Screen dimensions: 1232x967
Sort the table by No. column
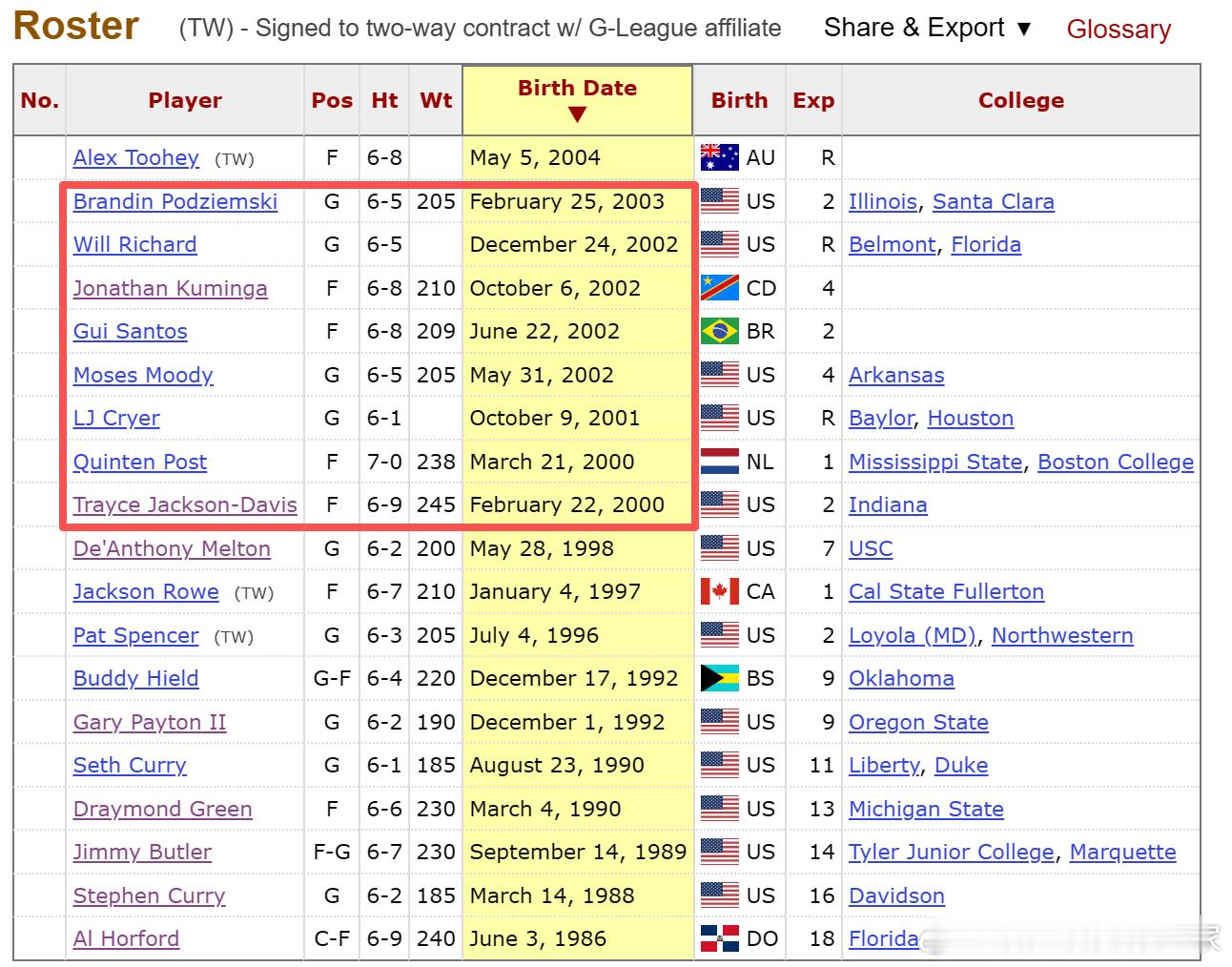click(40, 100)
